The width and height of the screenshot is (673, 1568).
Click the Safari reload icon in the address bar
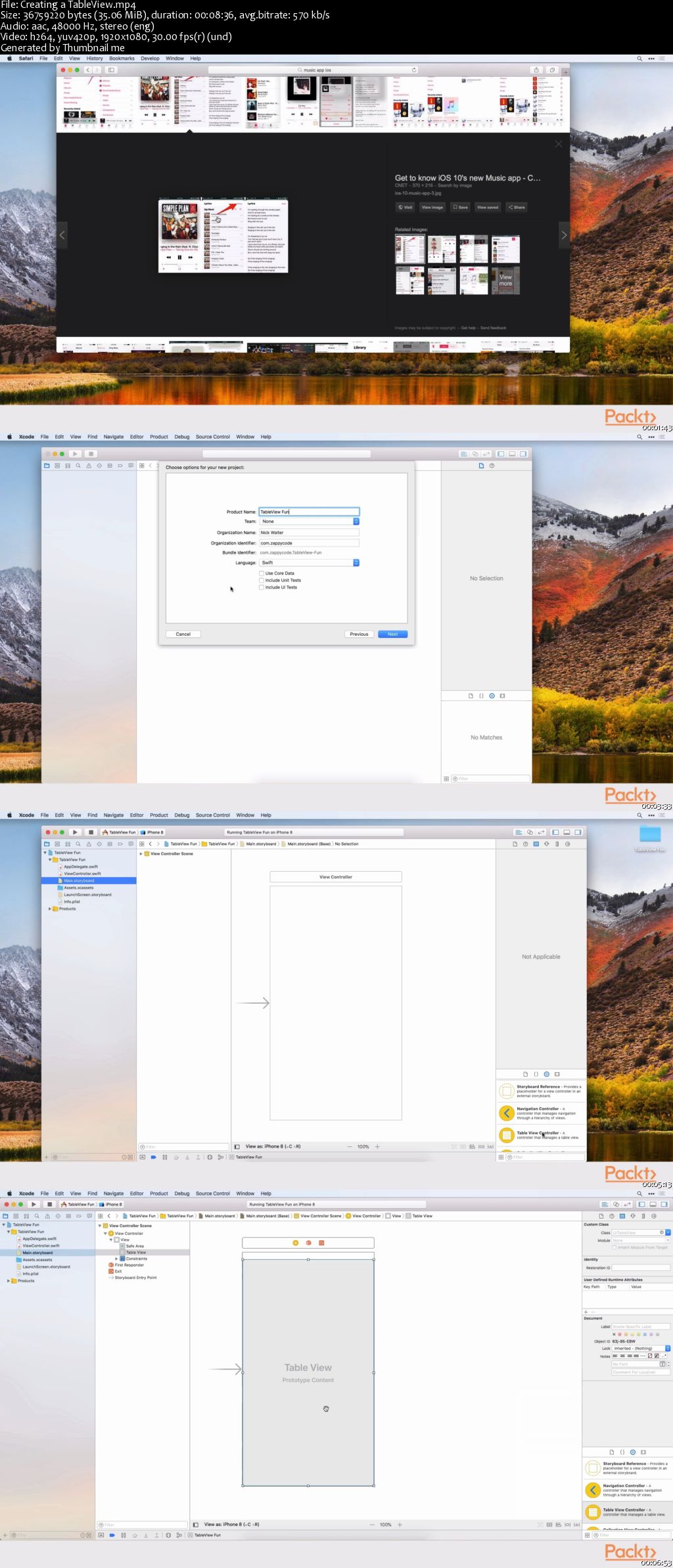pos(414,70)
